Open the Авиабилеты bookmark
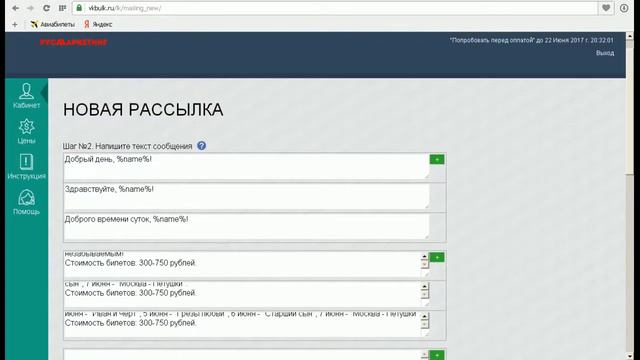The width and height of the screenshot is (640, 360). coord(53,24)
